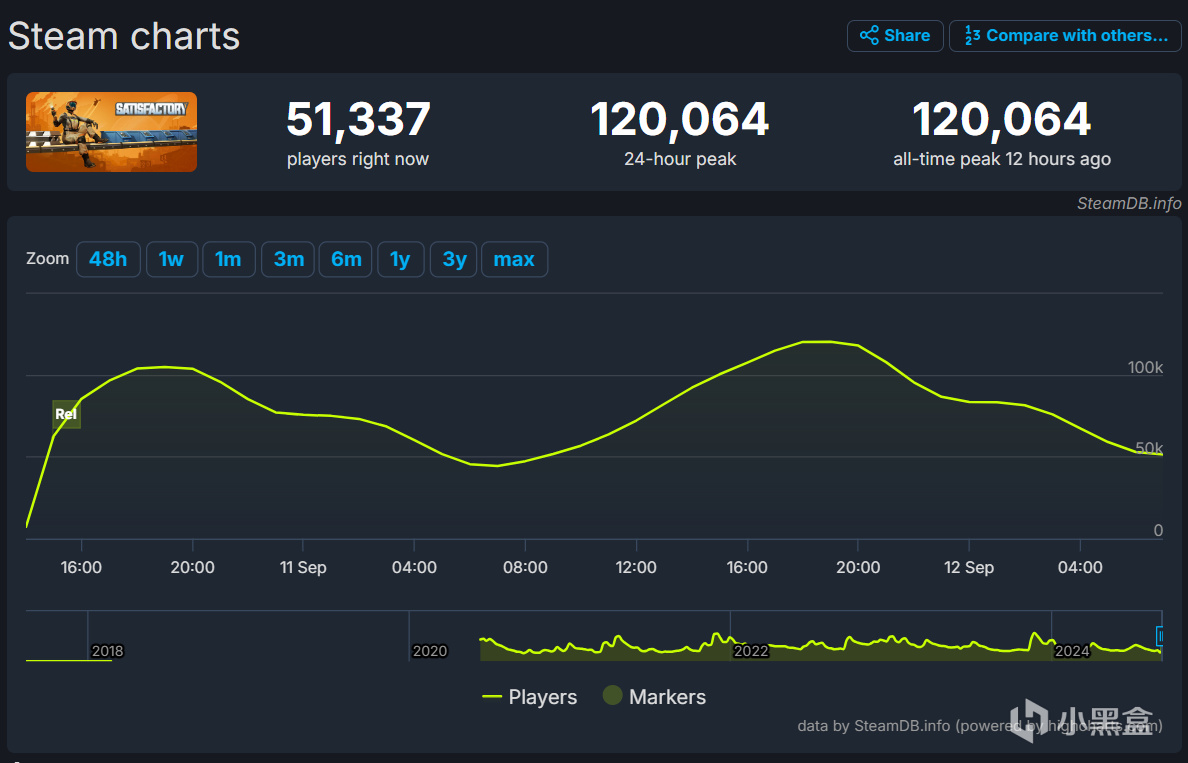Click the 2018 label in navigator
Screen dimensions: 1188x763
coord(107,651)
